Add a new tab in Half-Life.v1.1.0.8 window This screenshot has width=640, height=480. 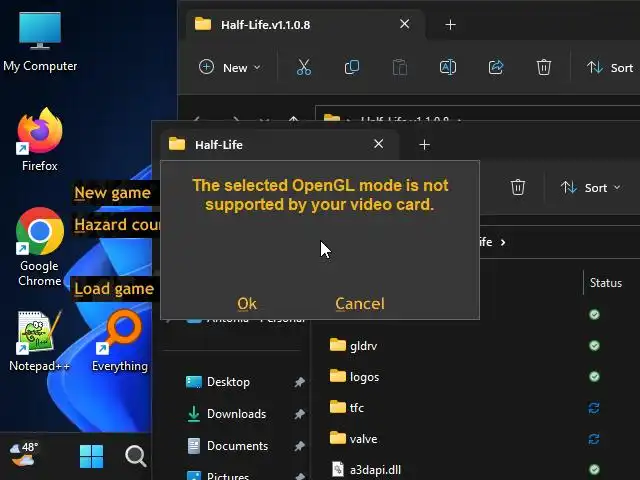(x=450, y=25)
